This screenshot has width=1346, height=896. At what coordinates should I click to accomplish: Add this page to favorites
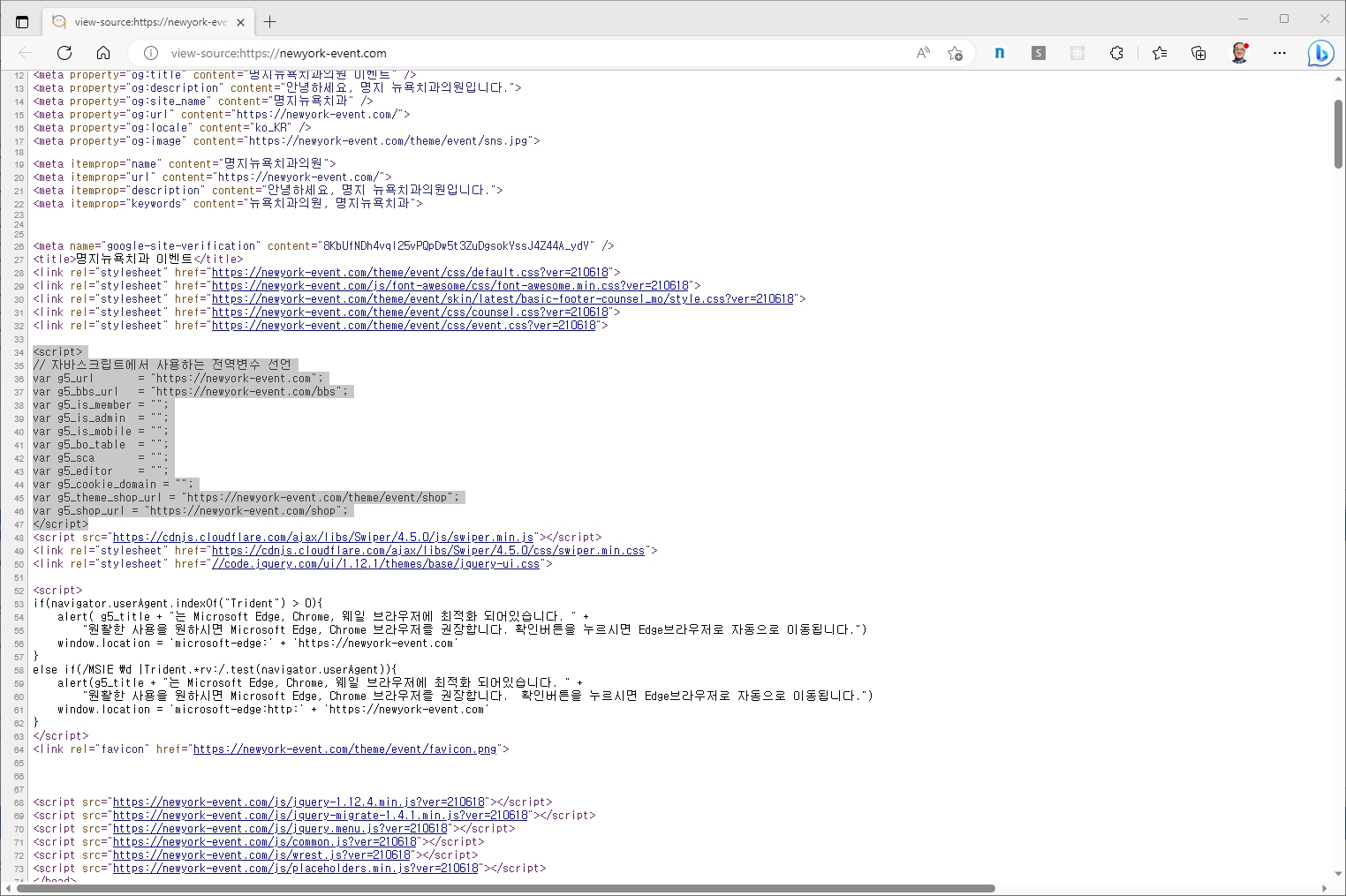(x=955, y=53)
